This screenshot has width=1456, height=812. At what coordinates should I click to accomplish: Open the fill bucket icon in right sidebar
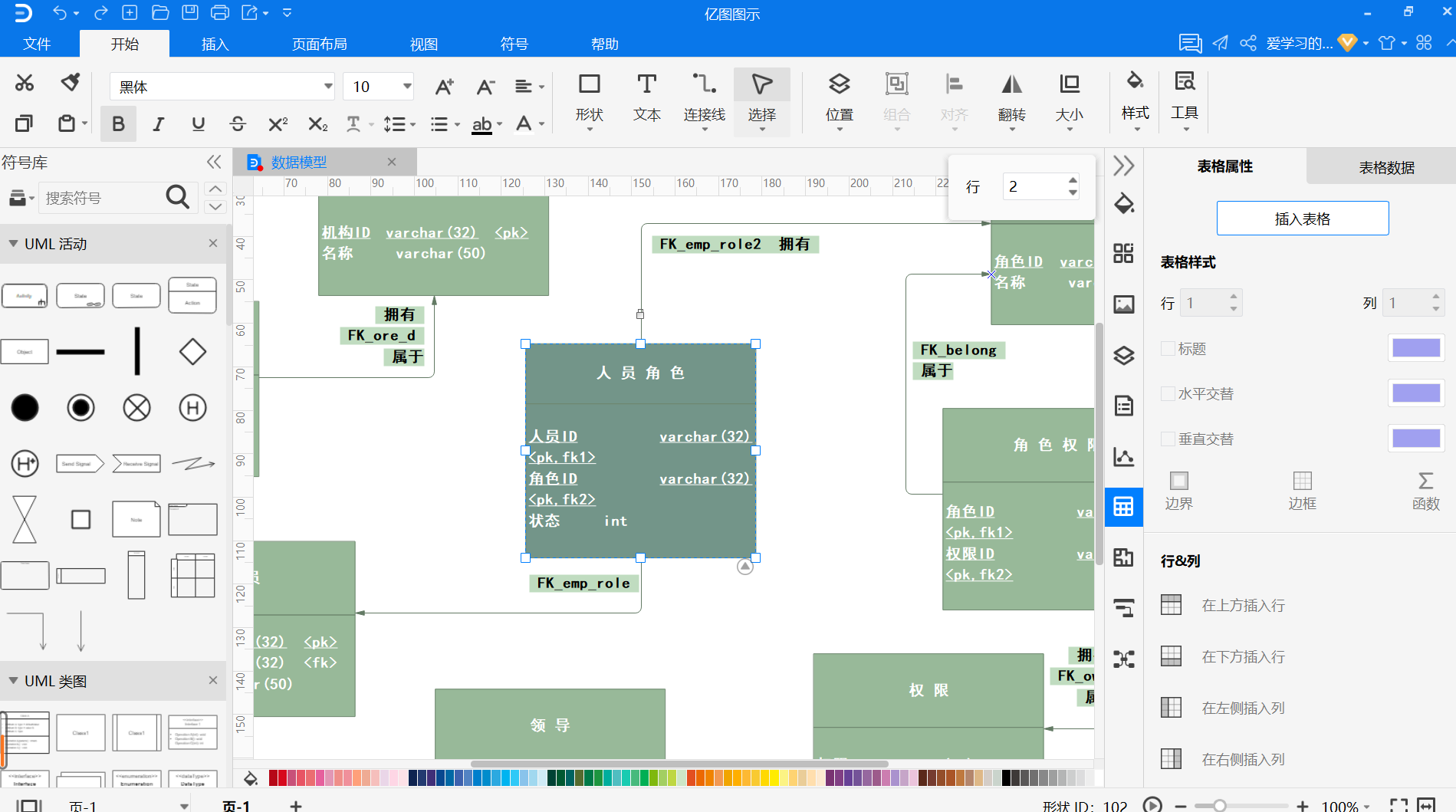[x=1123, y=203]
